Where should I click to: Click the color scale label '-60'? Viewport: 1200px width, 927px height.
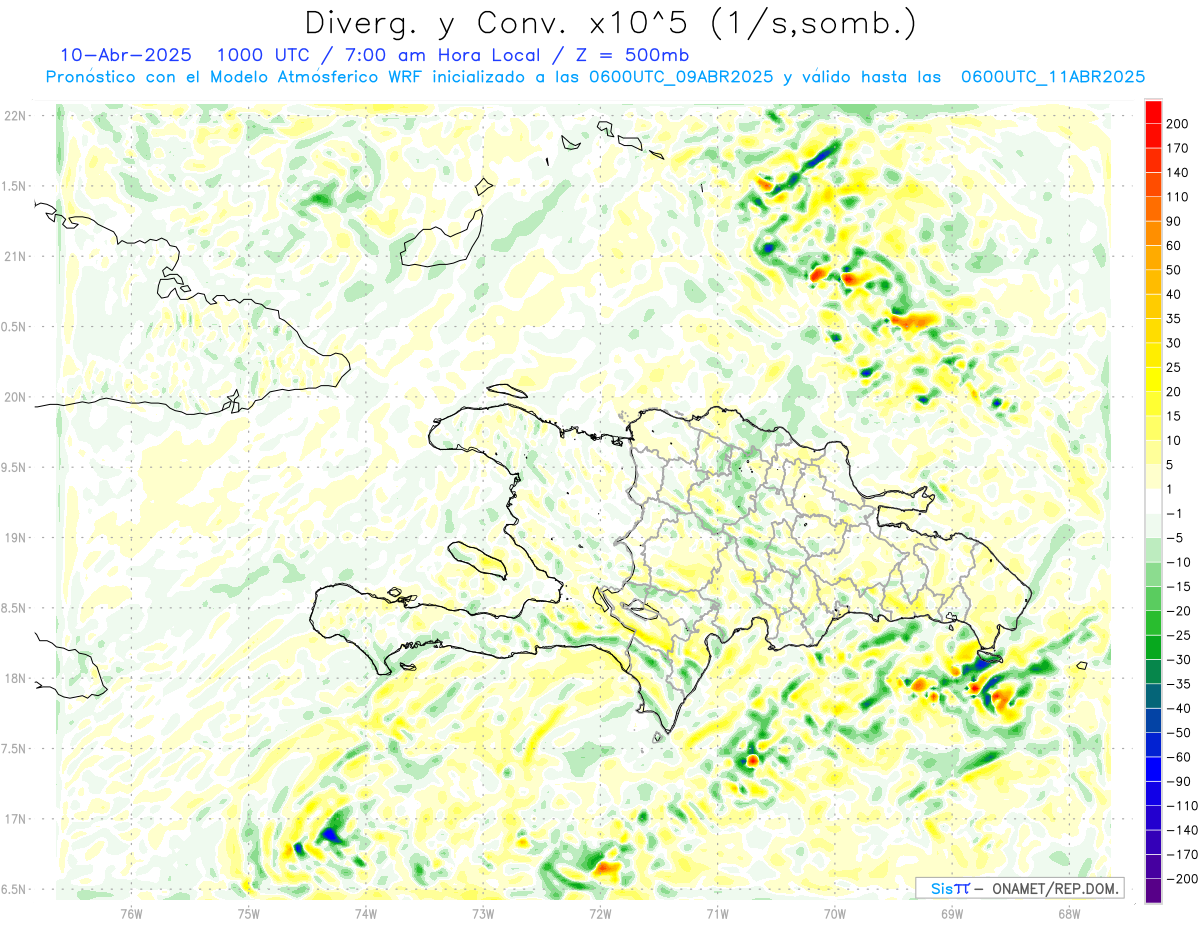(1177, 757)
